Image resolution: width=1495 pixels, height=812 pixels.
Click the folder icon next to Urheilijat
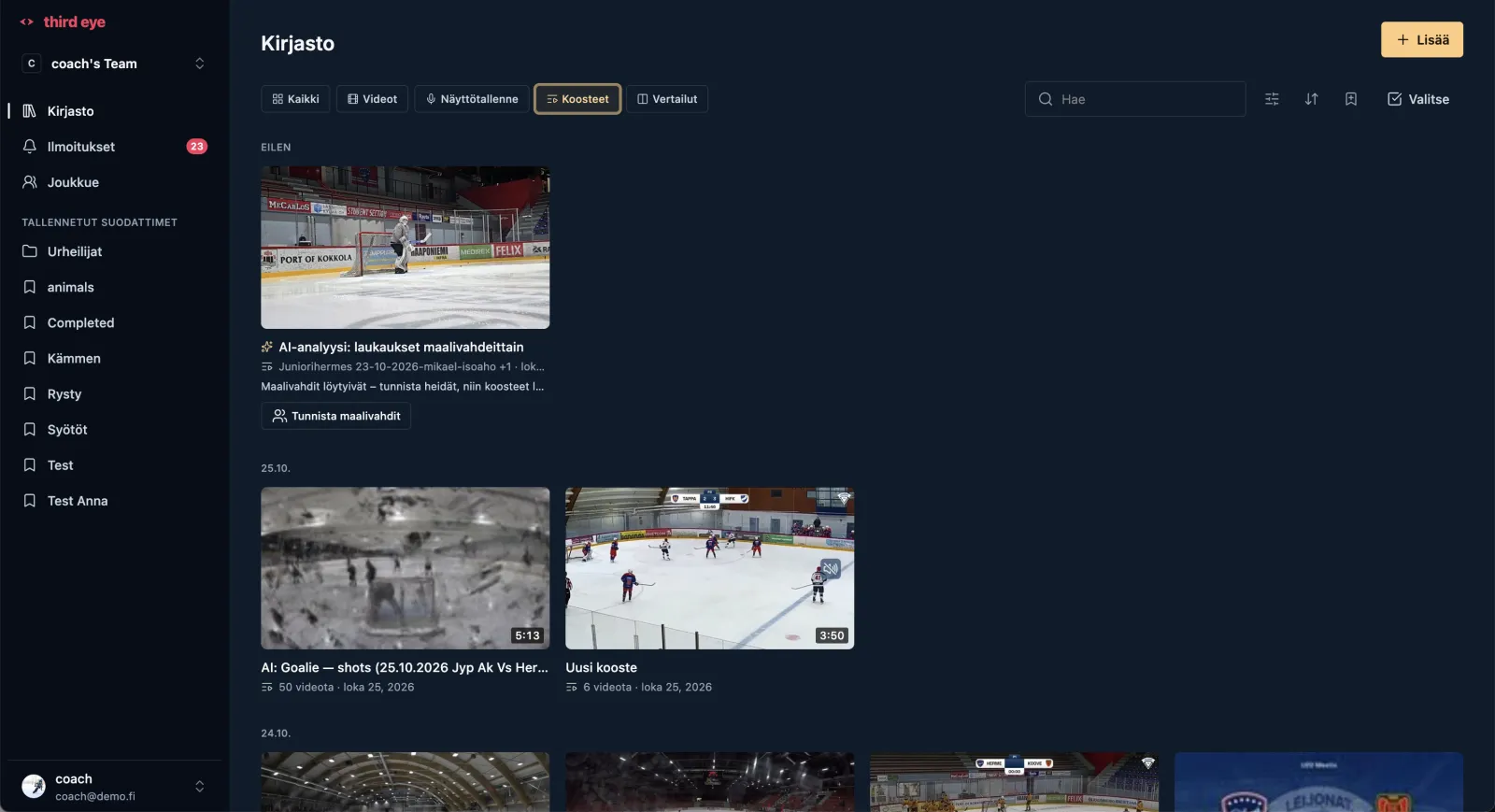[30, 251]
